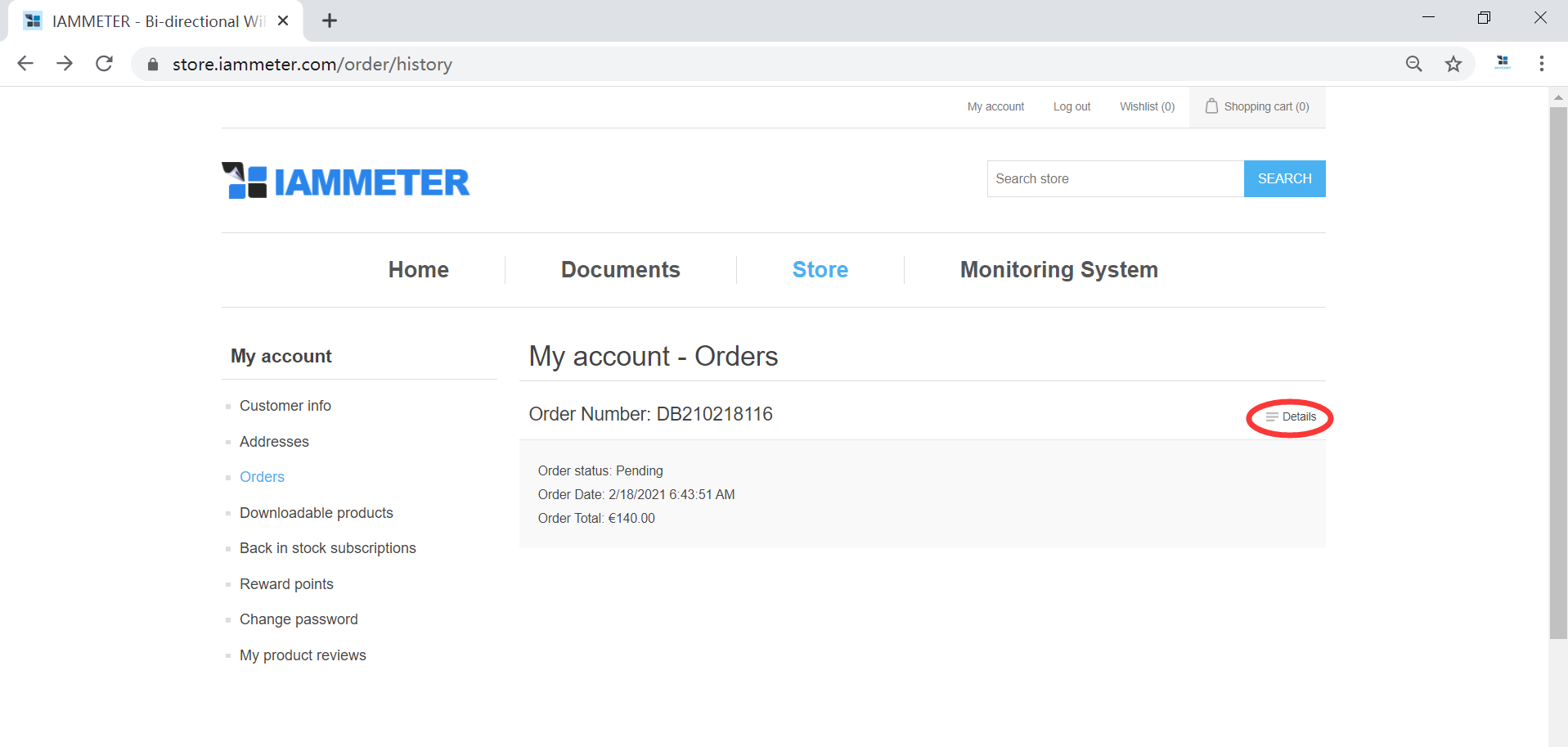Open Reward points in account sidebar
This screenshot has width=1568, height=747.
pos(286,584)
